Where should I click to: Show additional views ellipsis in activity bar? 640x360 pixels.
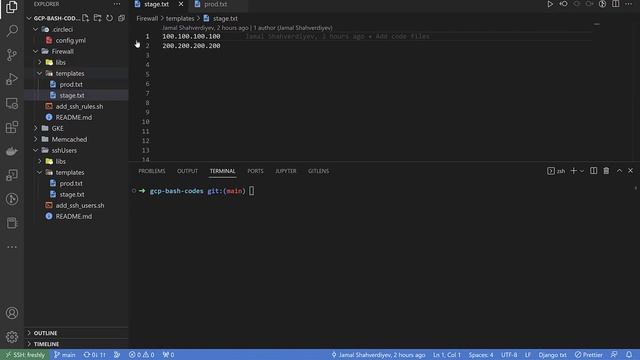point(12,247)
